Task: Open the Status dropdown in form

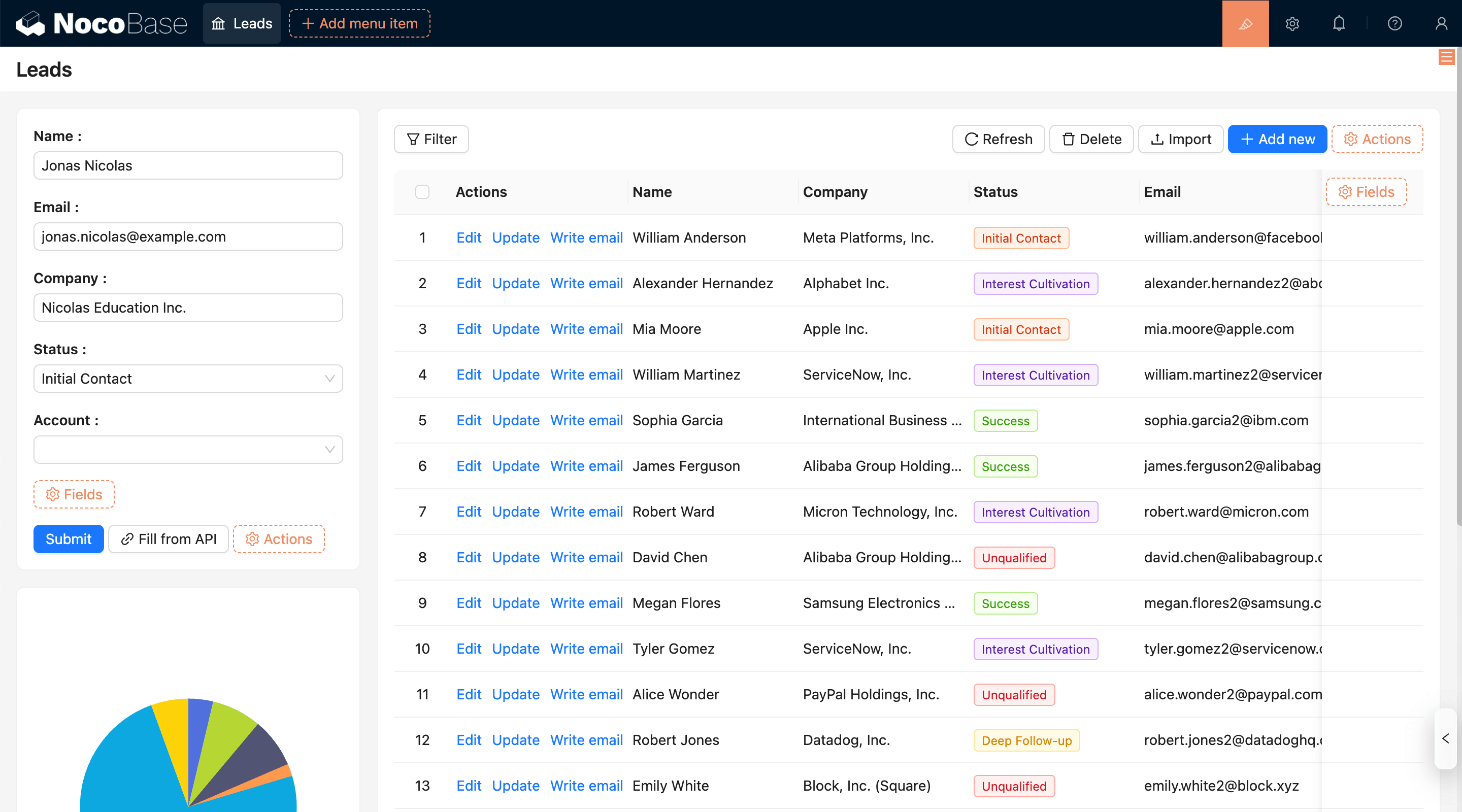Action: [188, 379]
